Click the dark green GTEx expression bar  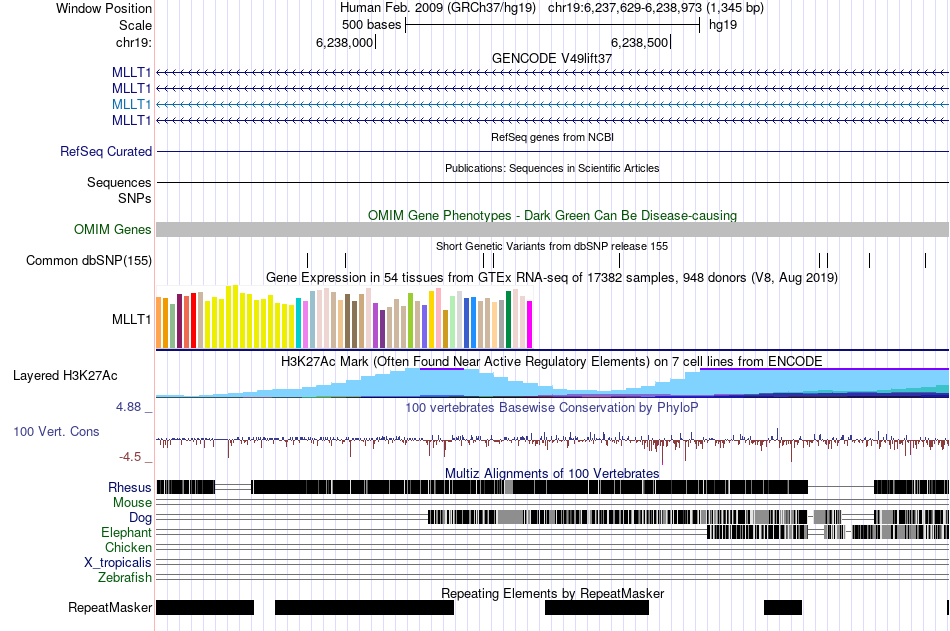(x=508, y=319)
